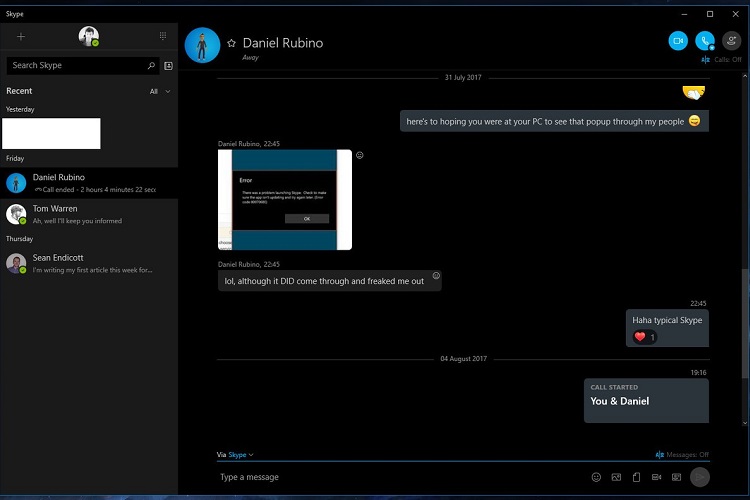The width and height of the screenshot is (750, 500).
Task: Open Daniel Rubino's header profile picture
Action: pyautogui.click(x=202, y=45)
